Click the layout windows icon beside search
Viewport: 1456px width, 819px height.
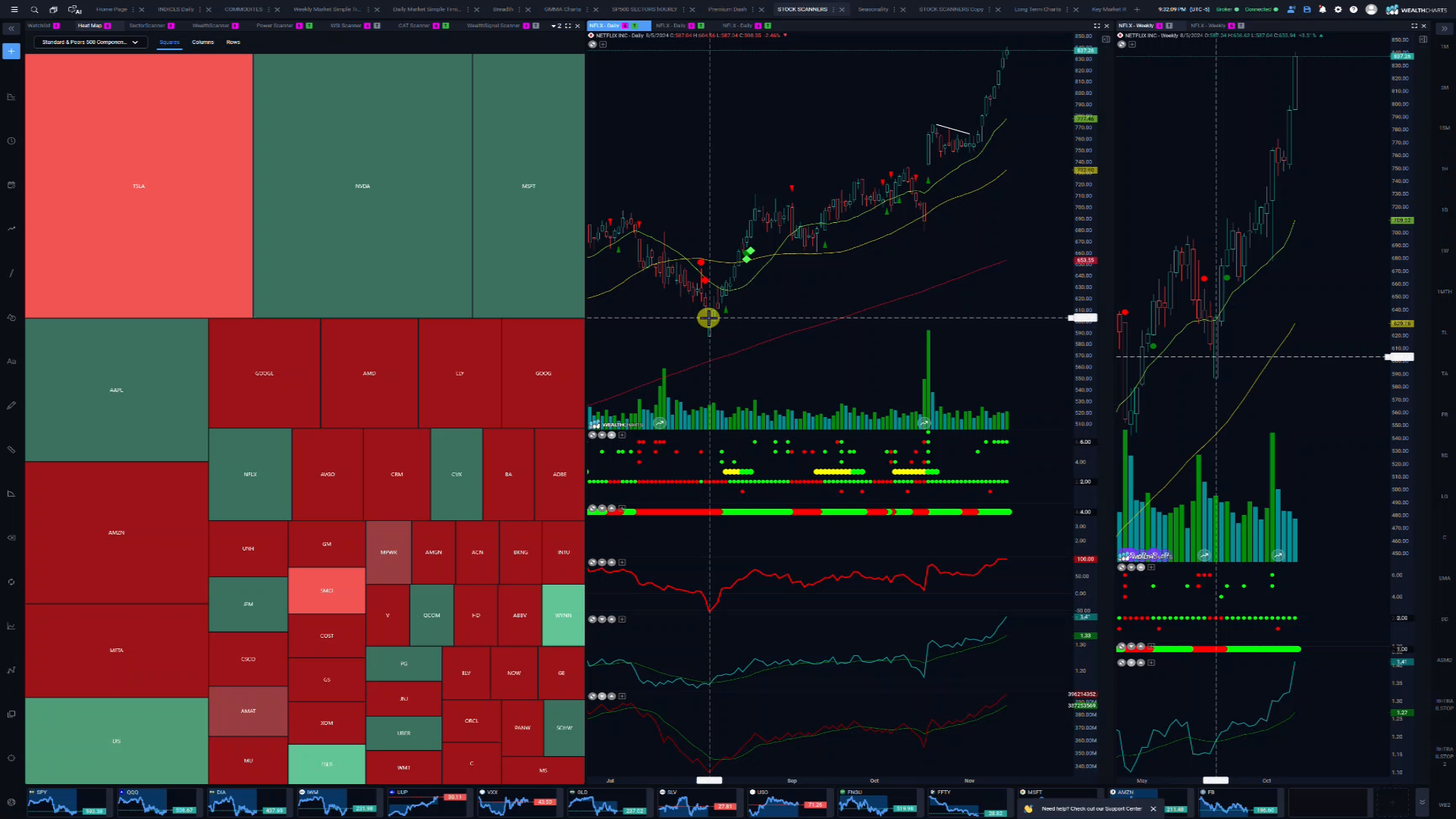coord(53,10)
